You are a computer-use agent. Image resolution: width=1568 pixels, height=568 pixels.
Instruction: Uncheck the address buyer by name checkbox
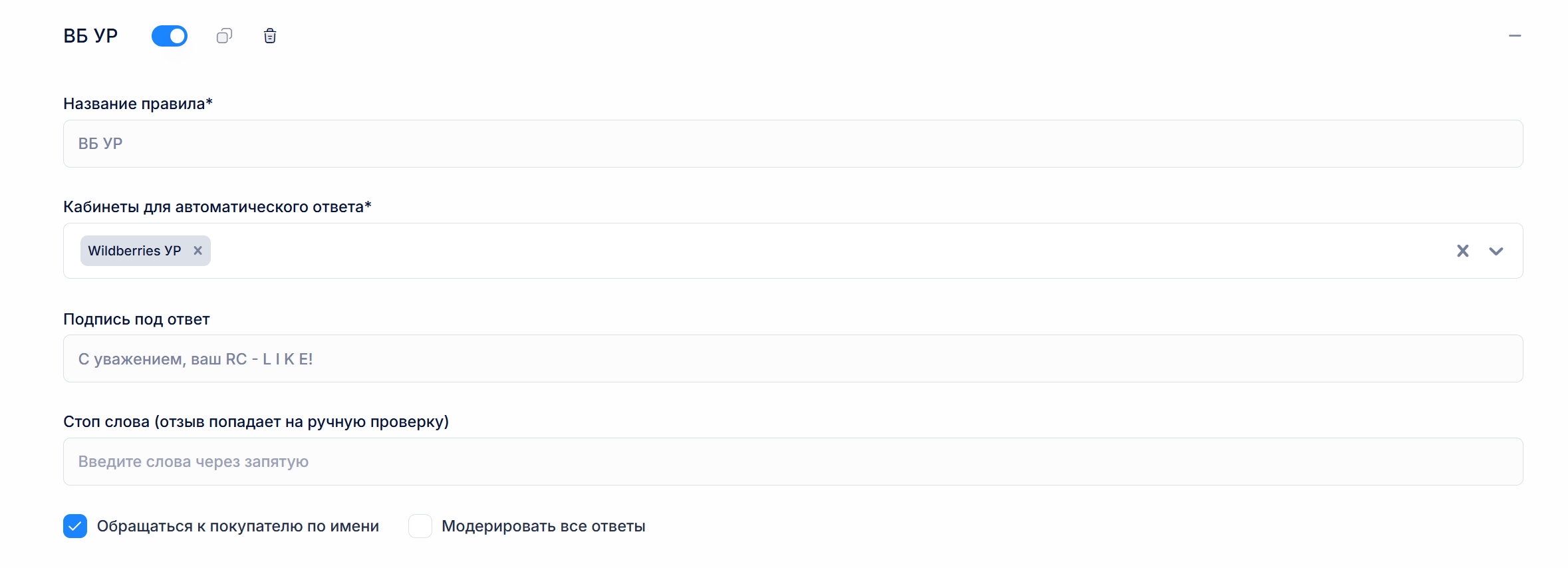[75, 526]
